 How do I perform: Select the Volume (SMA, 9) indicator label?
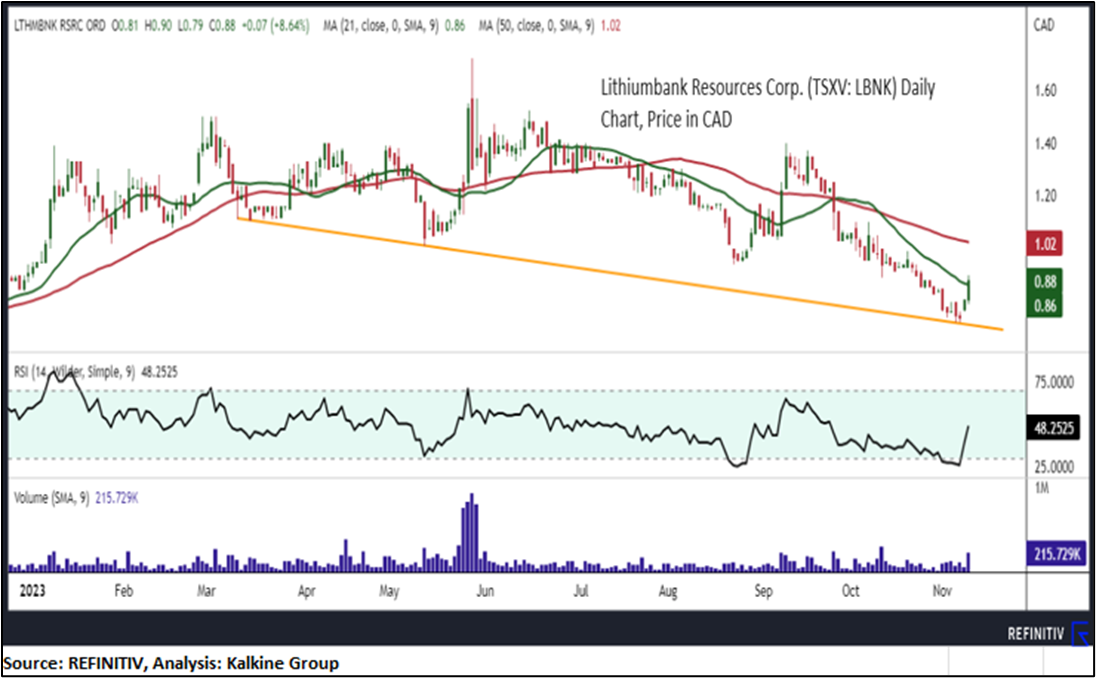point(52,498)
